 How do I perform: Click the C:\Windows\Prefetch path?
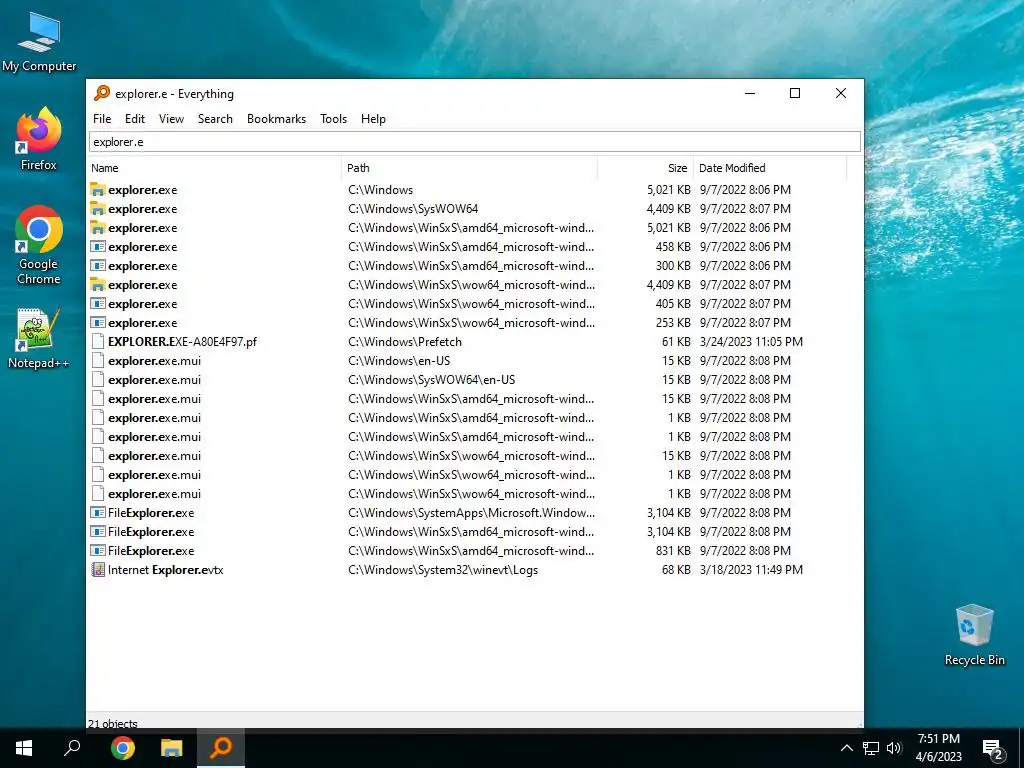[x=405, y=342]
